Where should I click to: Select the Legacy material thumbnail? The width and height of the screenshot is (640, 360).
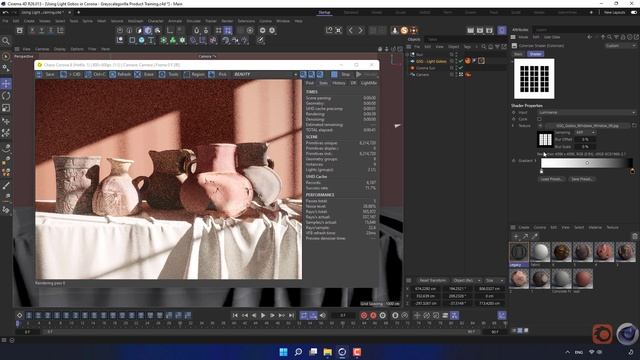pos(519,252)
